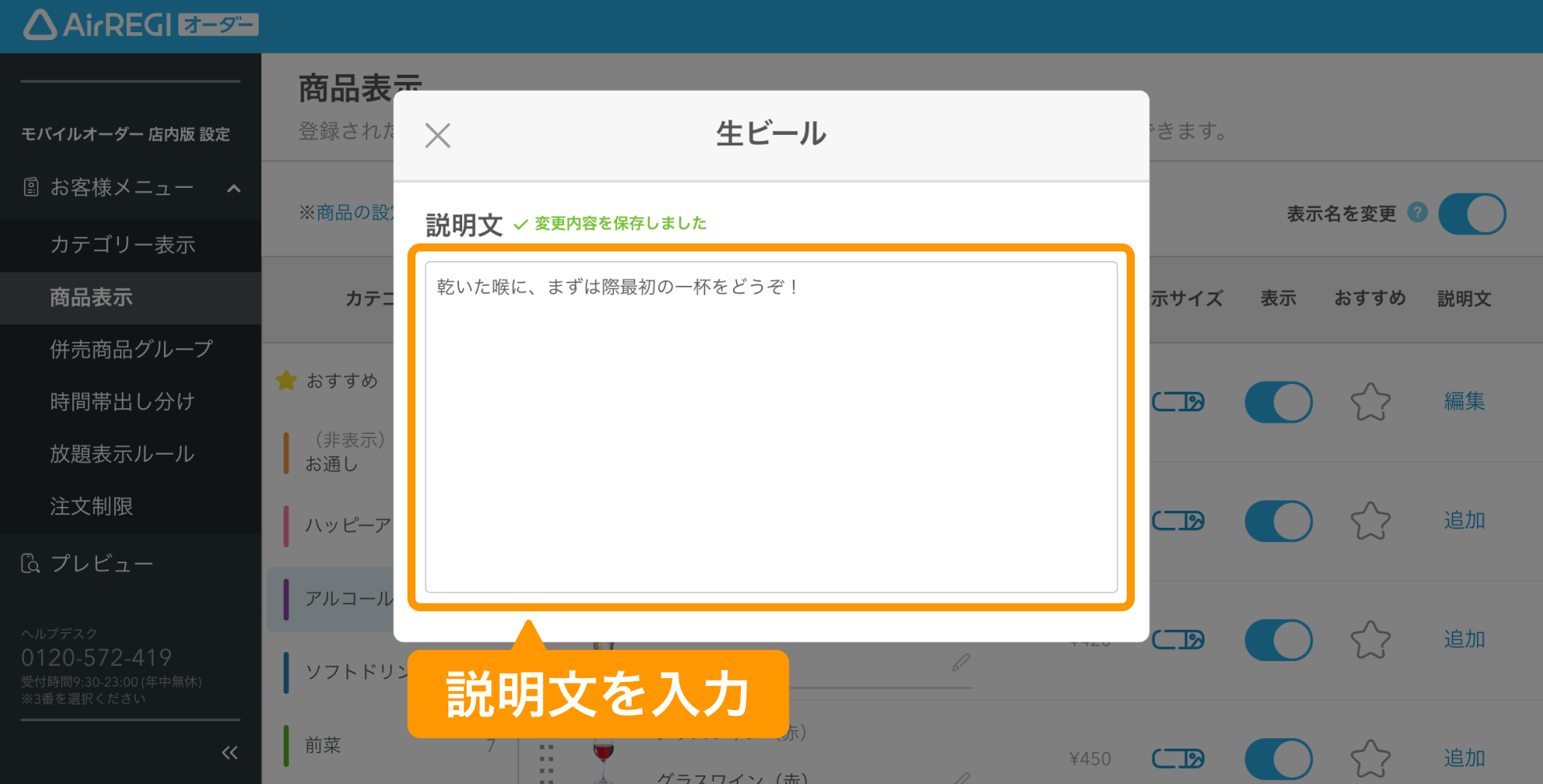This screenshot has width=1543, height=784.
Task: Click 追加 link in the ¥450 row
Action: click(x=1464, y=758)
